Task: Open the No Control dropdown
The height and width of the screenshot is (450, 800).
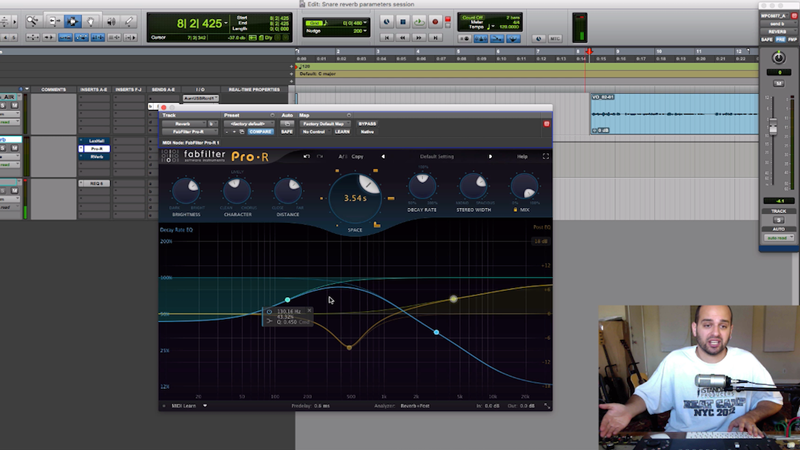Action: pyautogui.click(x=314, y=132)
